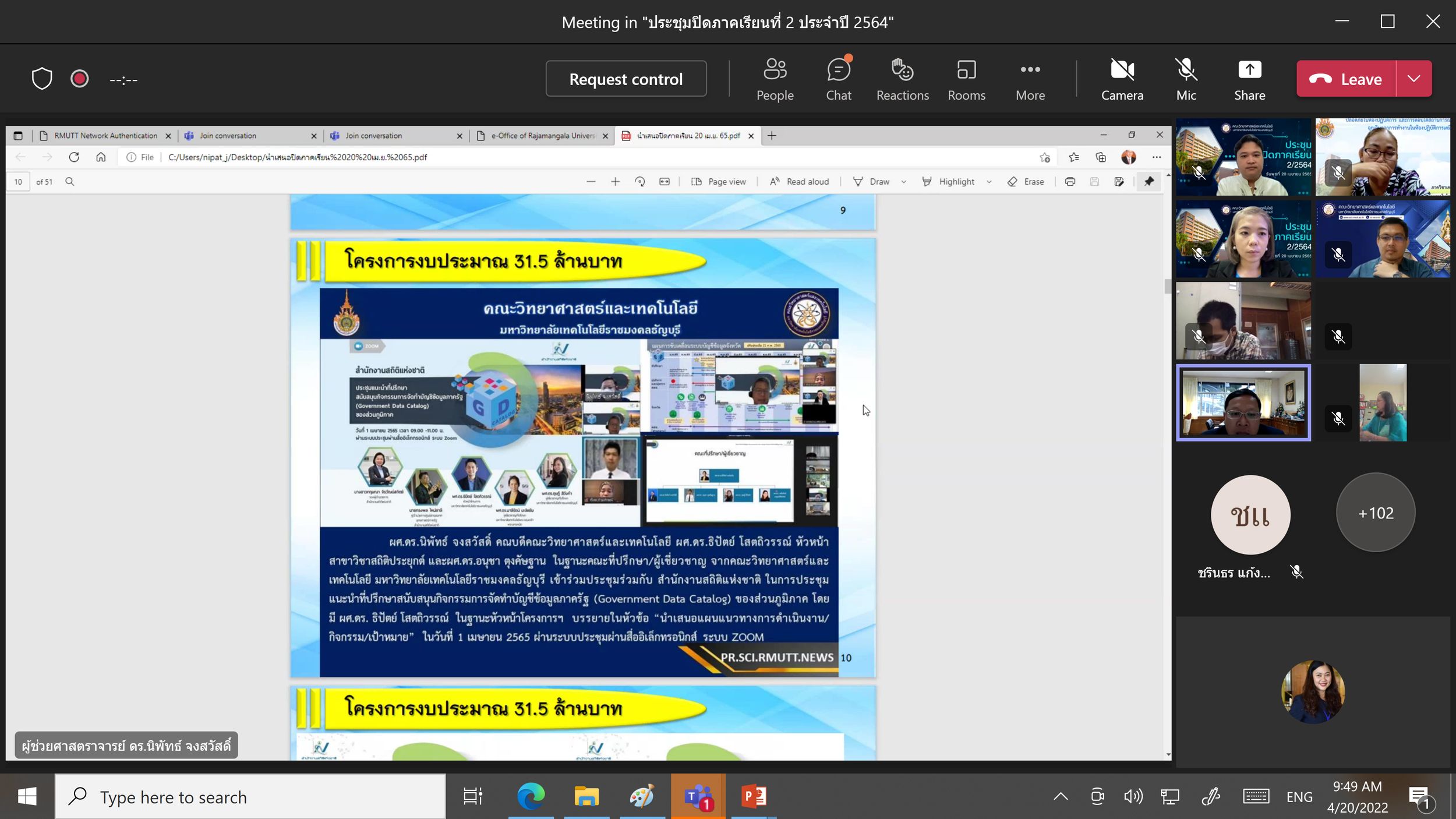
Task: Open breakout Rooms
Action: tap(966, 80)
